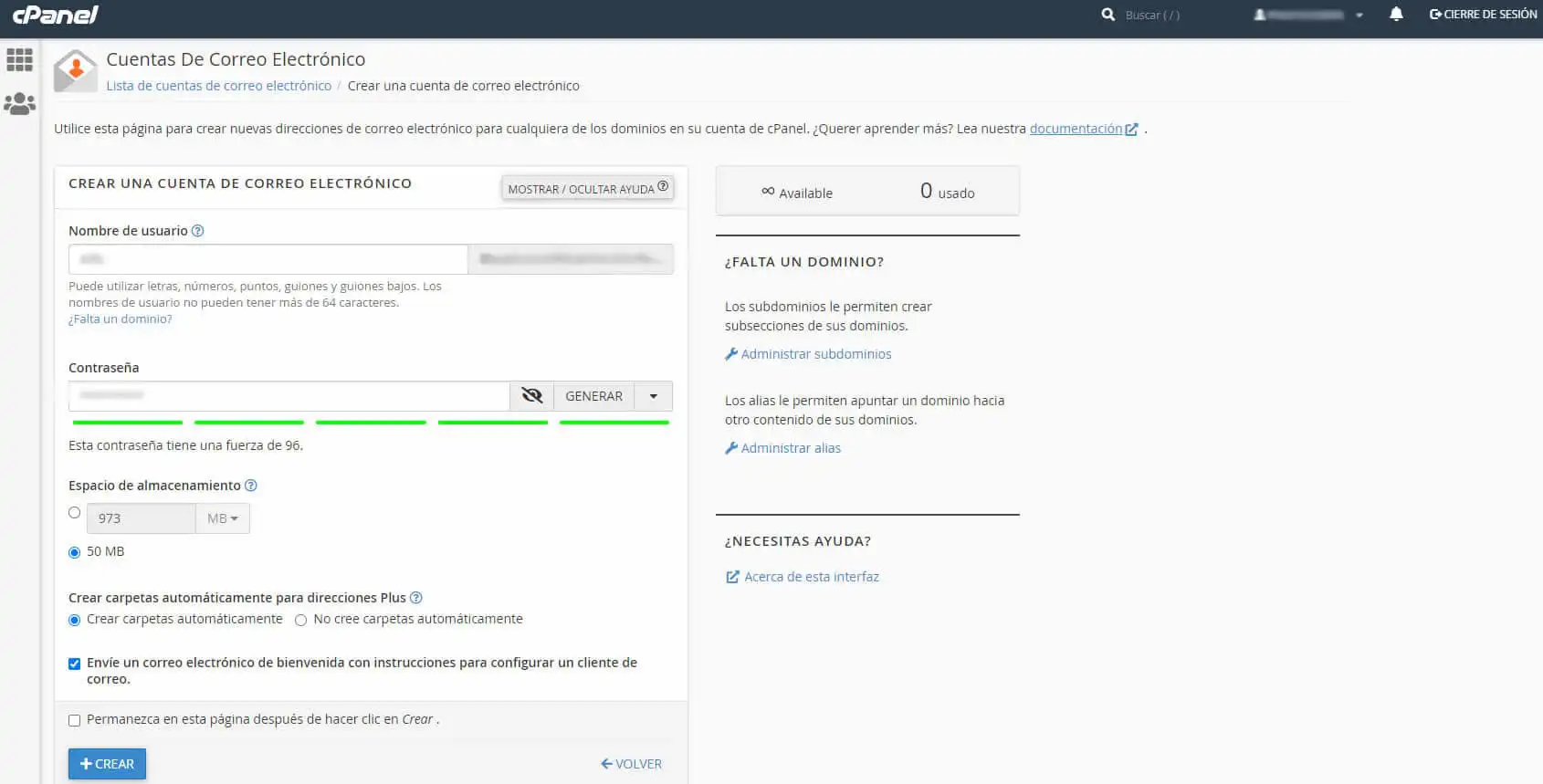The width and height of the screenshot is (1543, 784).
Task: Select the 50 MB storage radio
Action: pos(75,552)
